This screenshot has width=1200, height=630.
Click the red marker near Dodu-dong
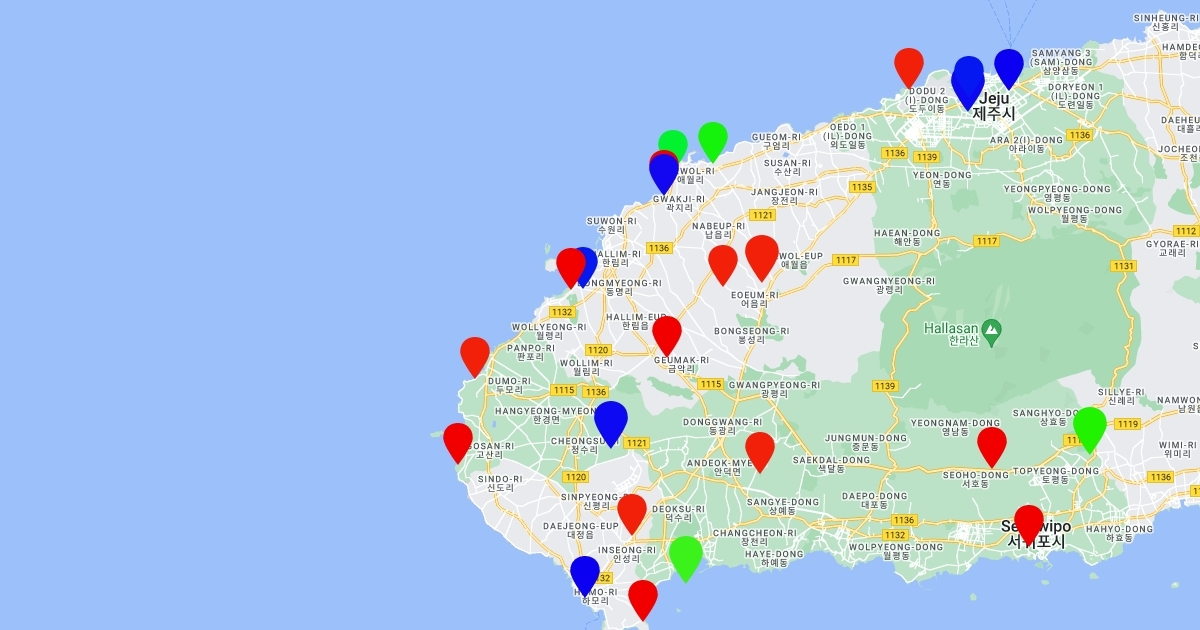tap(908, 66)
